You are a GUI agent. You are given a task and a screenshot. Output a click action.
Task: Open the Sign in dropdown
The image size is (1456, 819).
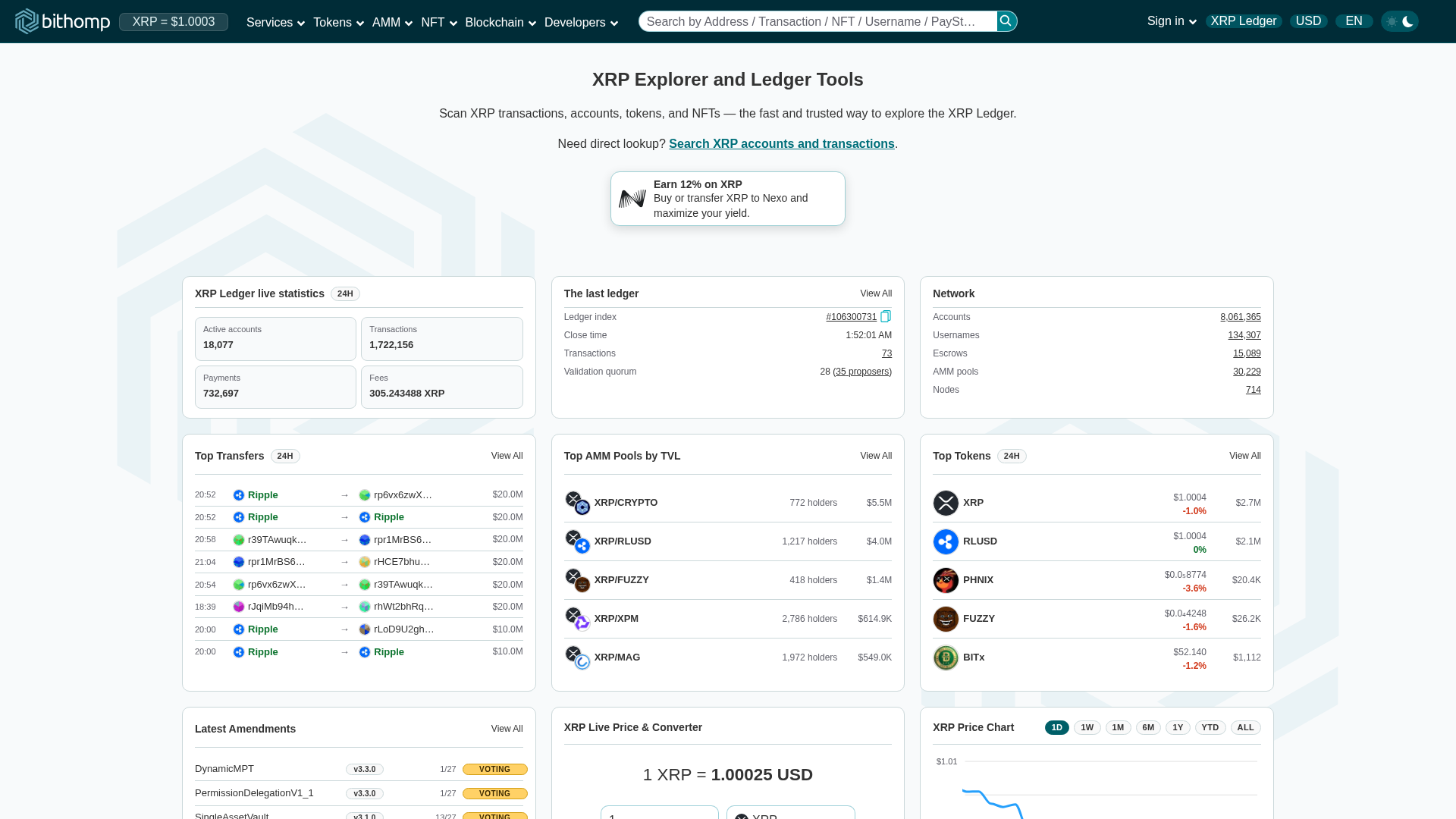(1172, 21)
